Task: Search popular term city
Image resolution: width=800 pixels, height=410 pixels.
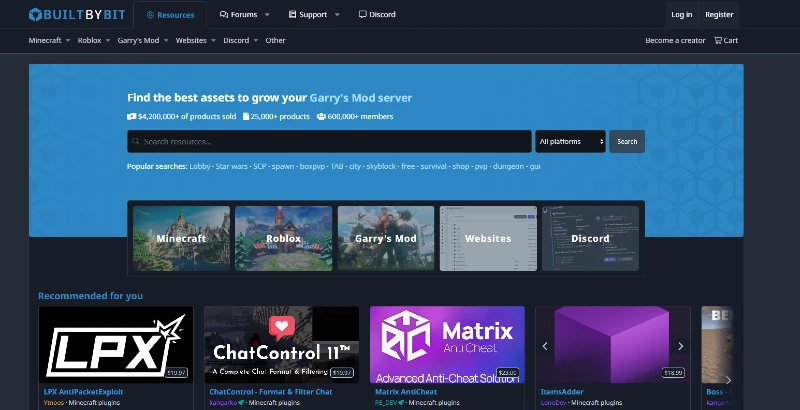Action: tap(355, 166)
